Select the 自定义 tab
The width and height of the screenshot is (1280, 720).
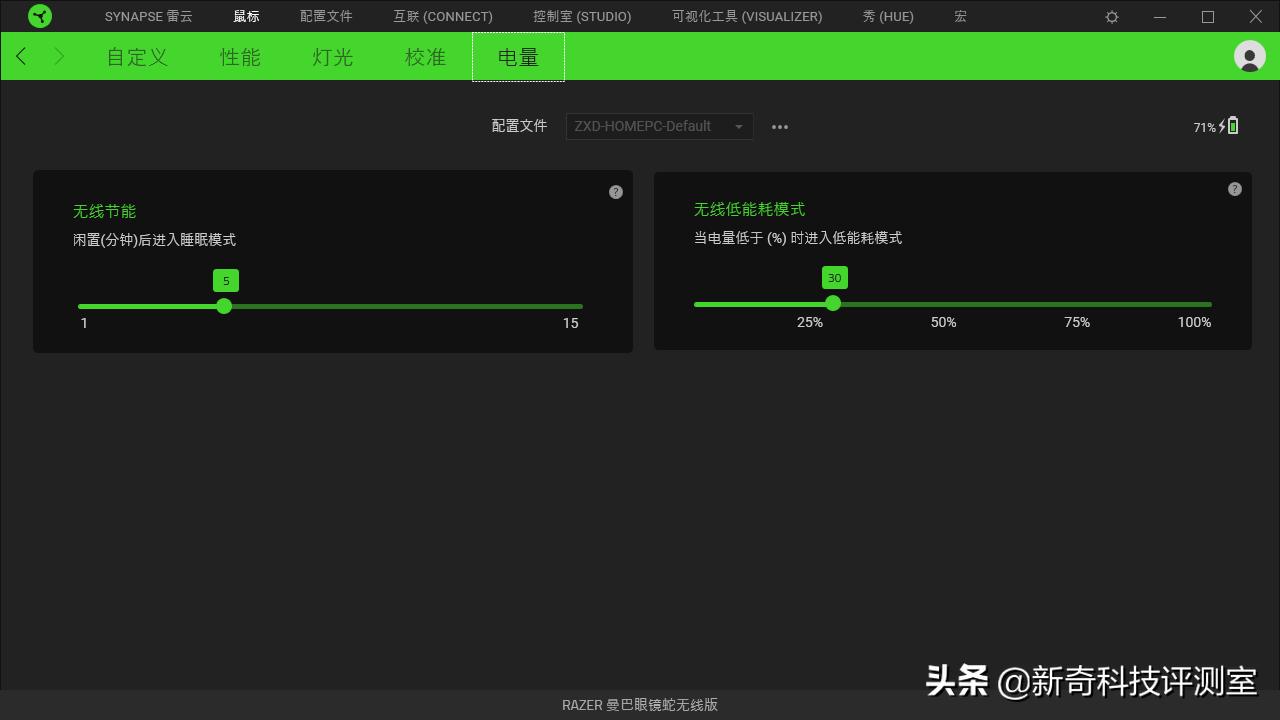[x=136, y=57]
